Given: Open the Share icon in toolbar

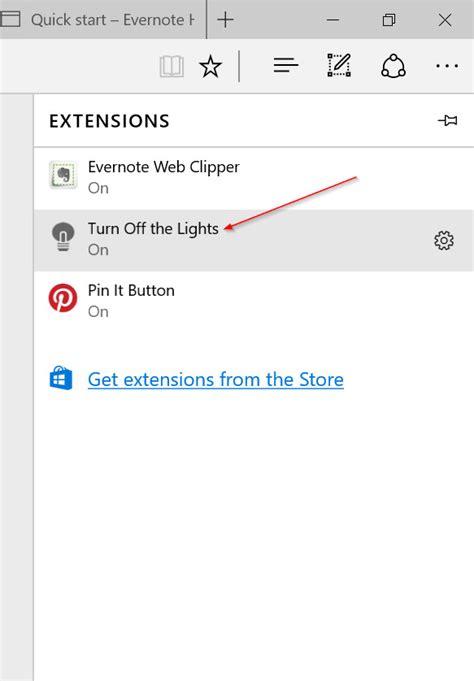Looking at the screenshot, I should [393, 66].
